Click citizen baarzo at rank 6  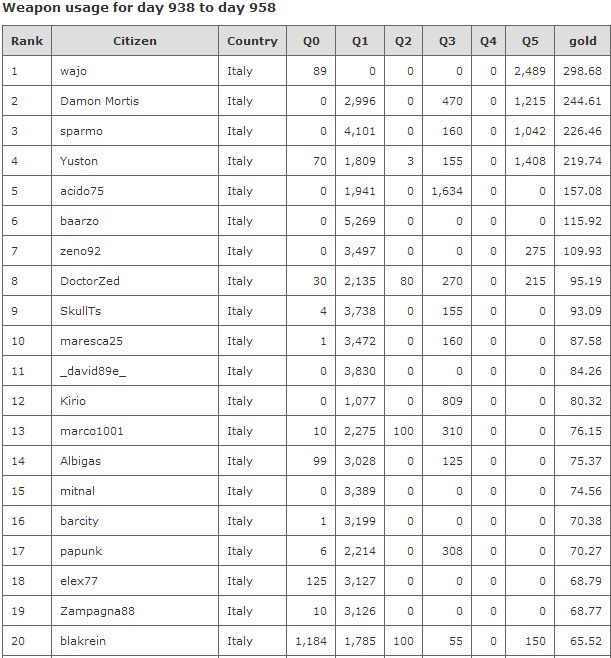coord(79,221)
